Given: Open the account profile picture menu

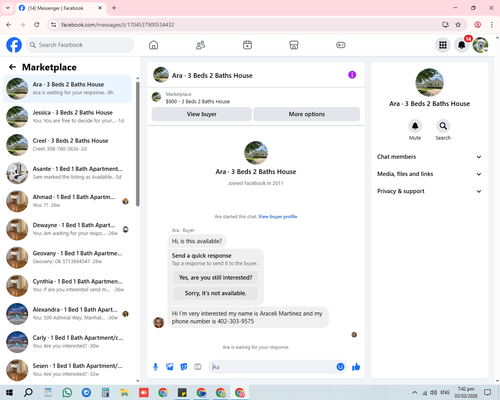Looking at the screenshot, I should point(480,45).
